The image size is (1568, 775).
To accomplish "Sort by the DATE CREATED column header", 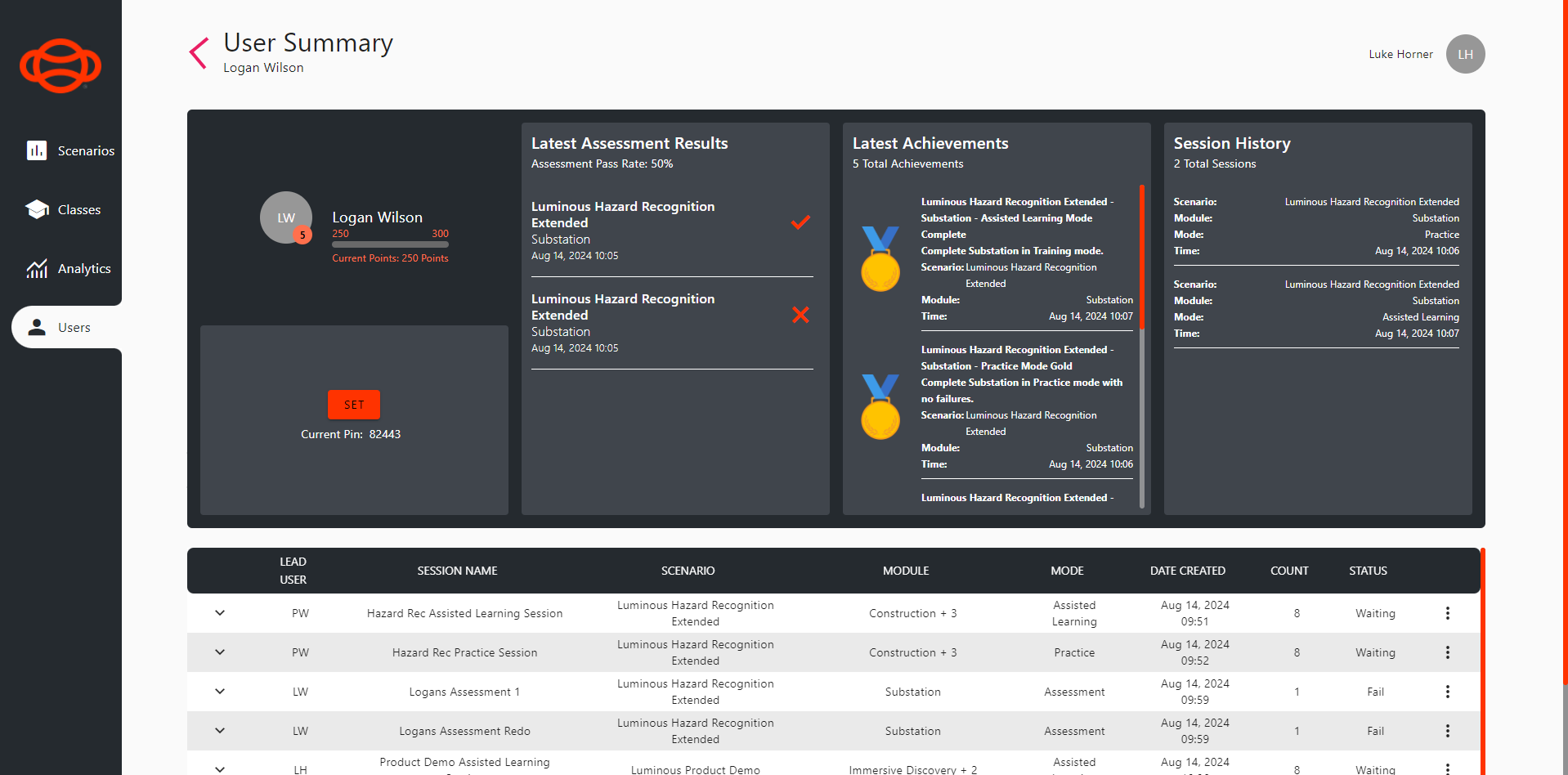I will pos(1187,571).
